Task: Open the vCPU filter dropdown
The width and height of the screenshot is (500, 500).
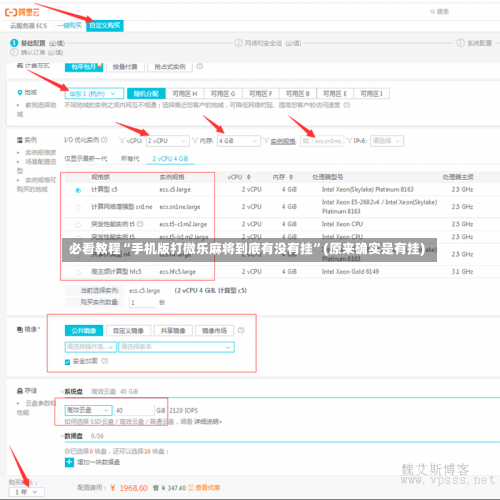Action: tap(168, 141)
